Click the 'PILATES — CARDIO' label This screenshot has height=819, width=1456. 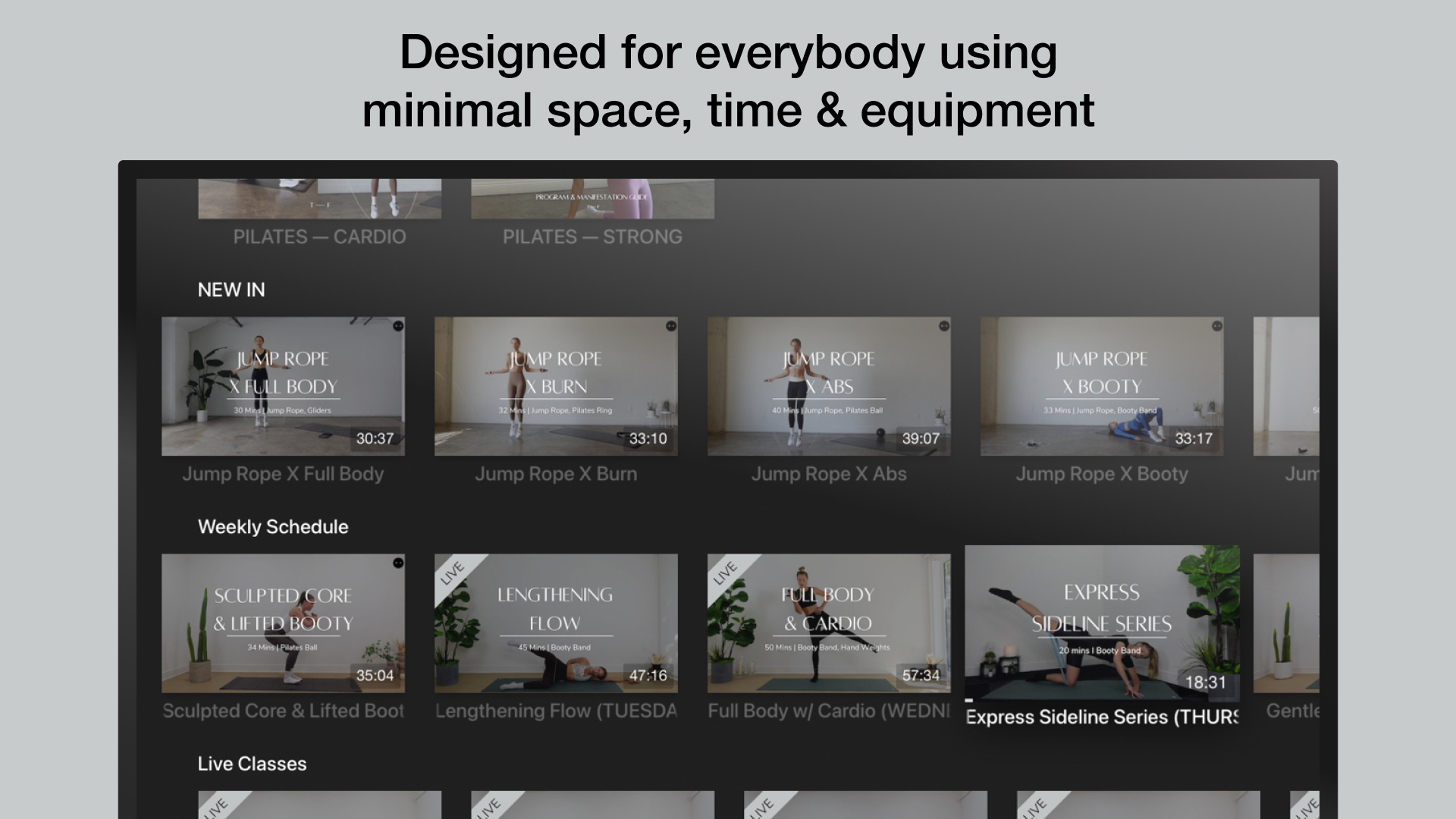(x=320, y=237)
